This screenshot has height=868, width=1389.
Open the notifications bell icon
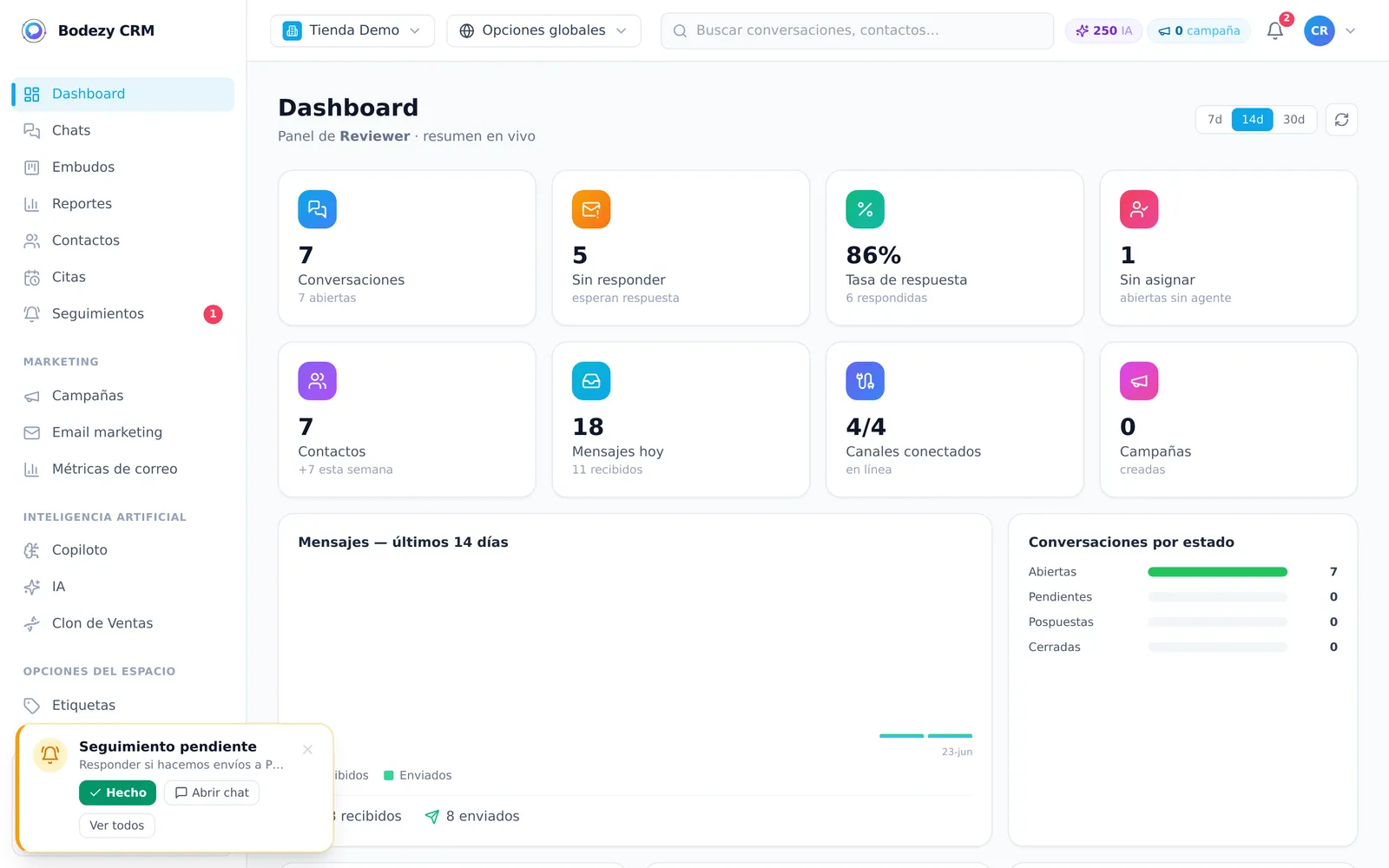click(x=1274, y=30)
